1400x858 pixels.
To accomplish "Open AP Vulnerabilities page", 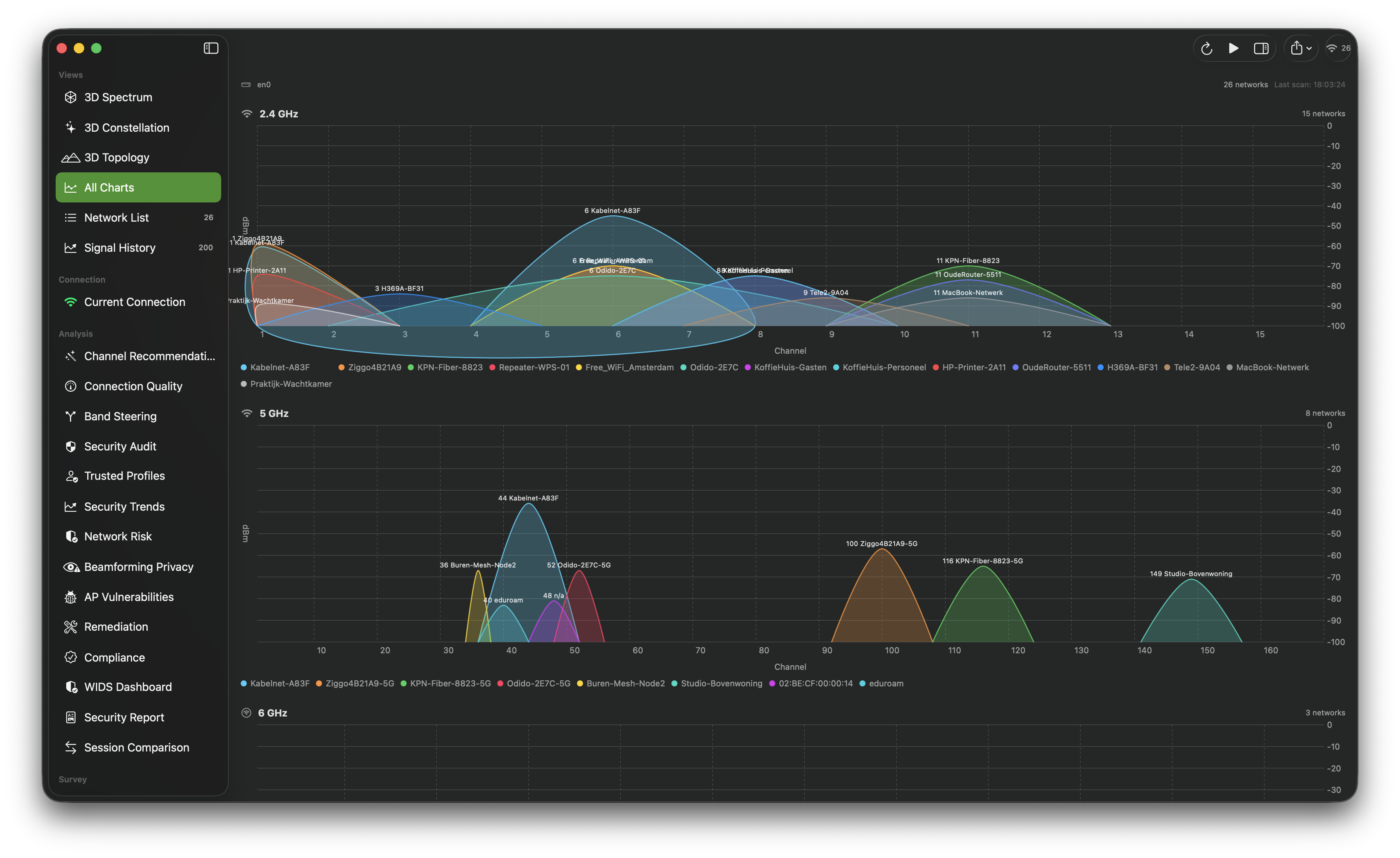I will (x=138, y=597).
